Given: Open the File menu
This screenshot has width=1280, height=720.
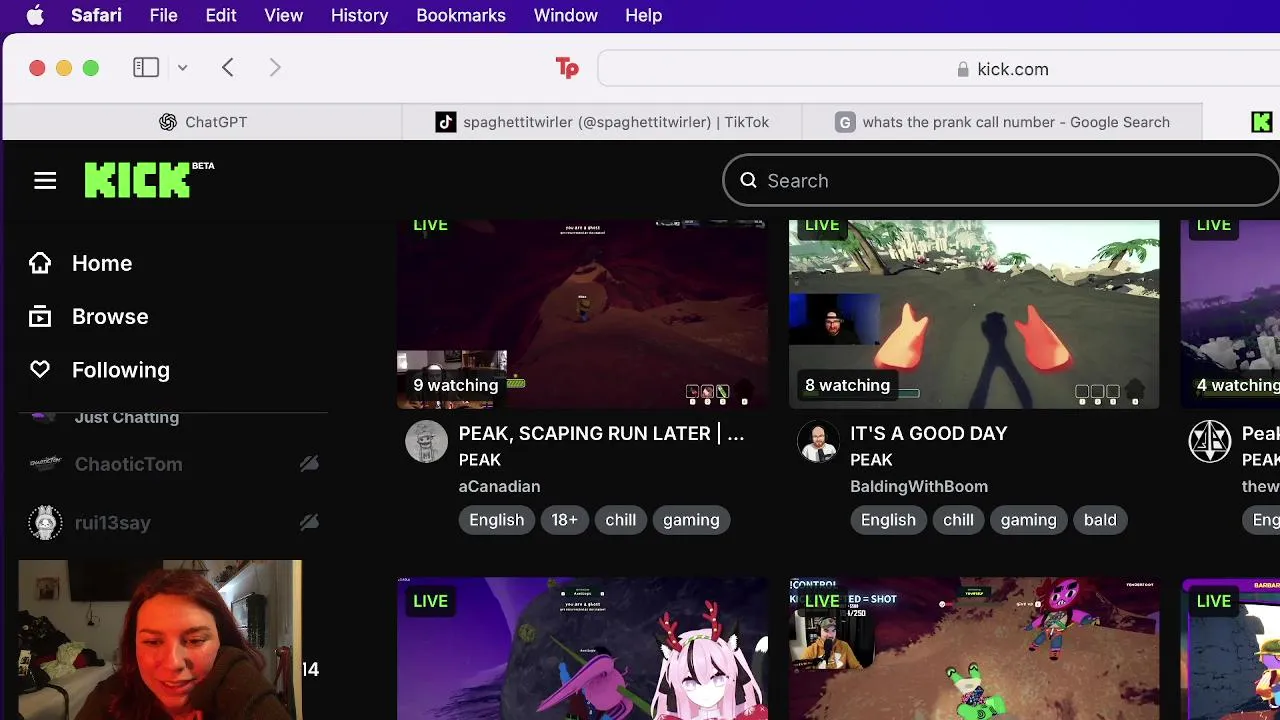Looking at the screenshot, I should tap(163, 15).
